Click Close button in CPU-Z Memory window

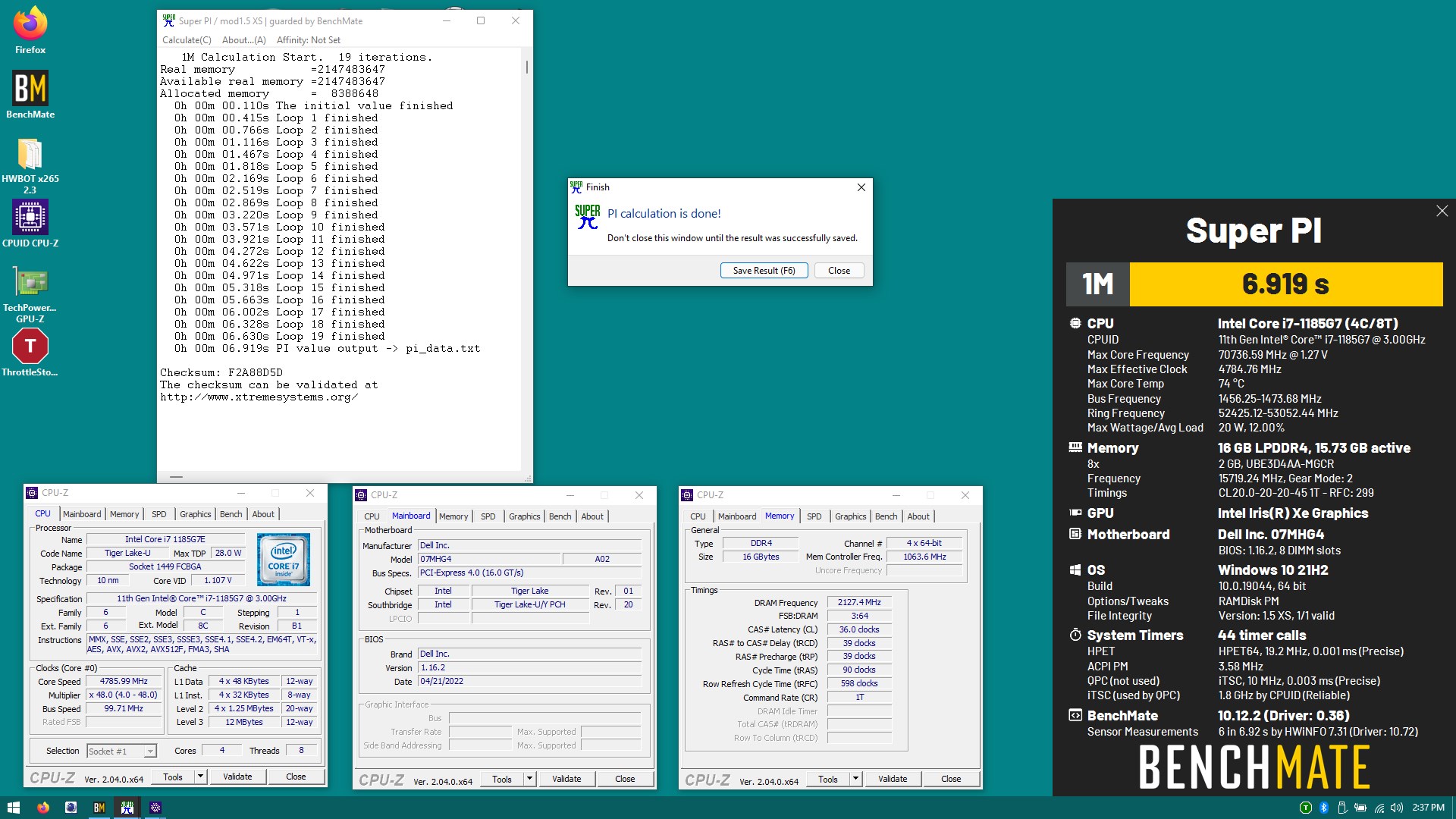(x=951, y=779)
